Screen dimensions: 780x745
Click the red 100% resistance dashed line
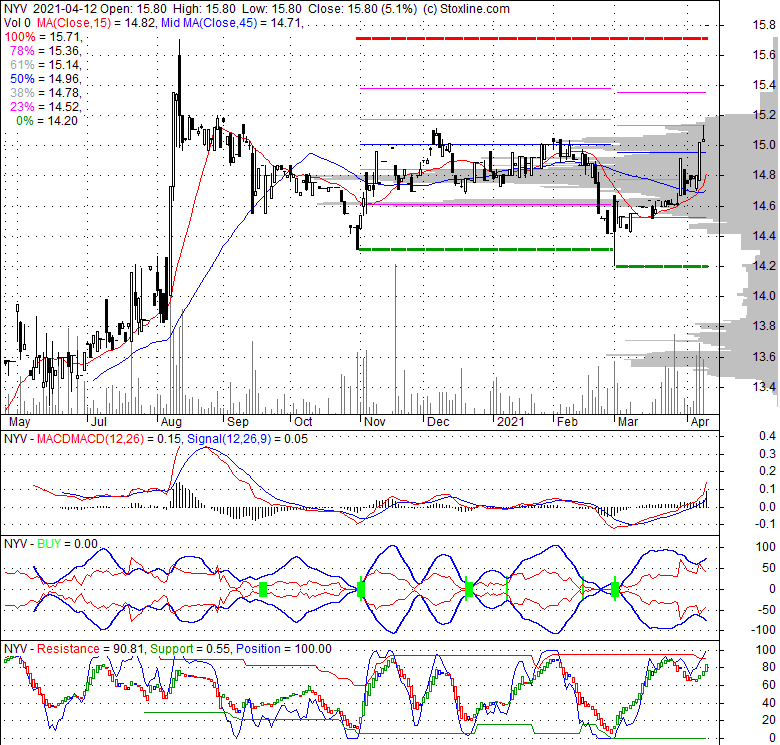point(532,38)
